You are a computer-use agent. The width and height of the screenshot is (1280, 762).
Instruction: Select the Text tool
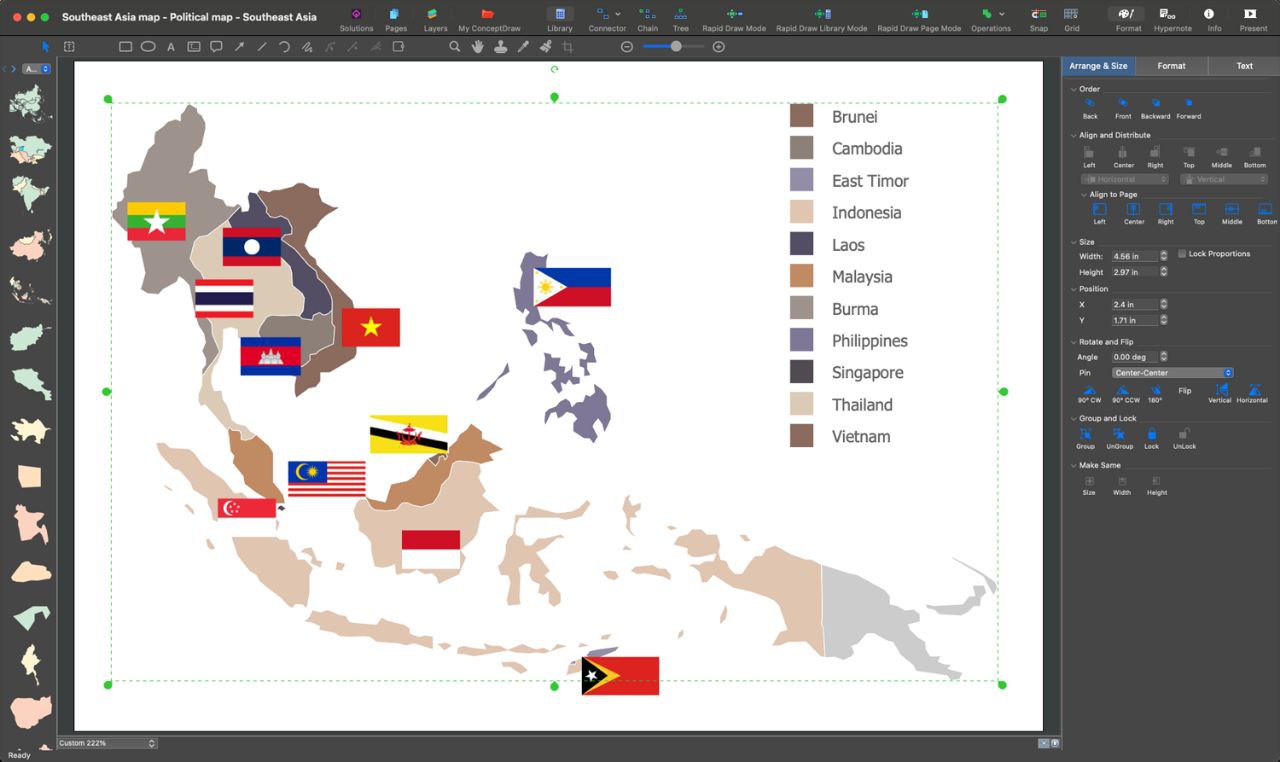pyautogui.click(x=171, y=47)
